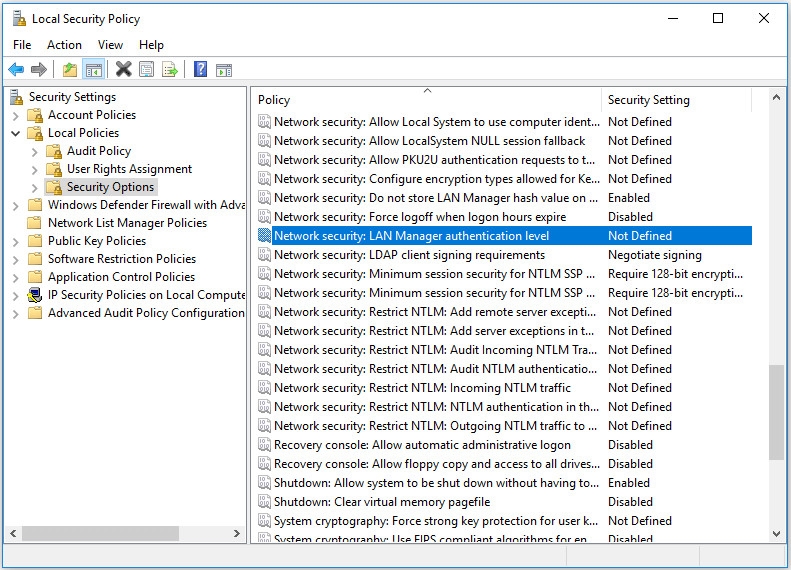The image size is (791, 570).
Task: Expand the Software Restriction Policies node
Action: (x=16, y=260)
